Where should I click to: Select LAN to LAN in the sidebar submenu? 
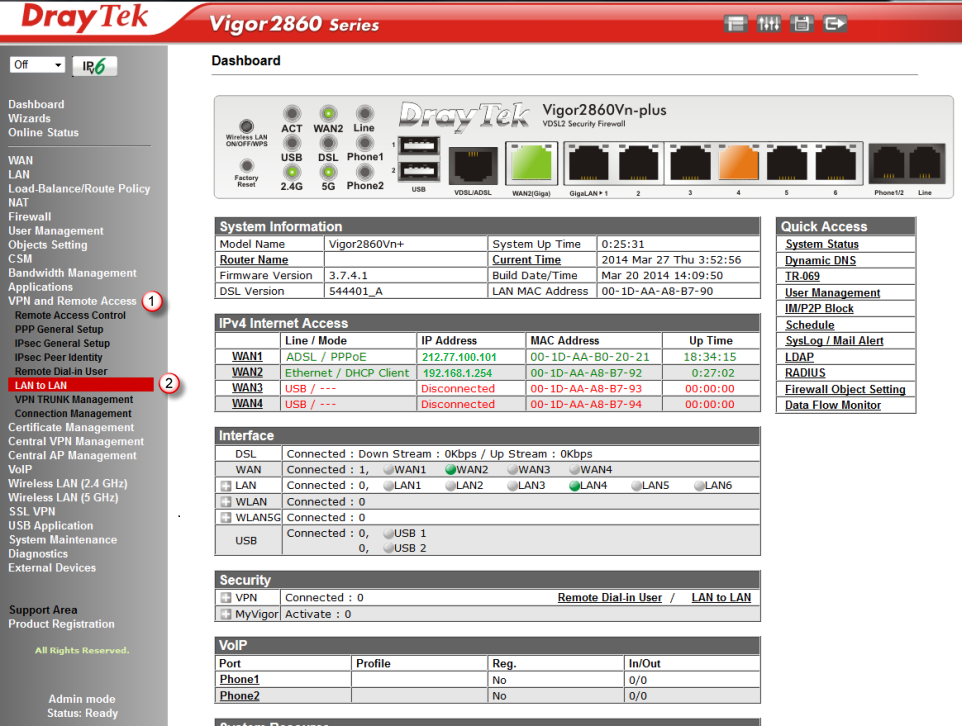tap(81, 385)
